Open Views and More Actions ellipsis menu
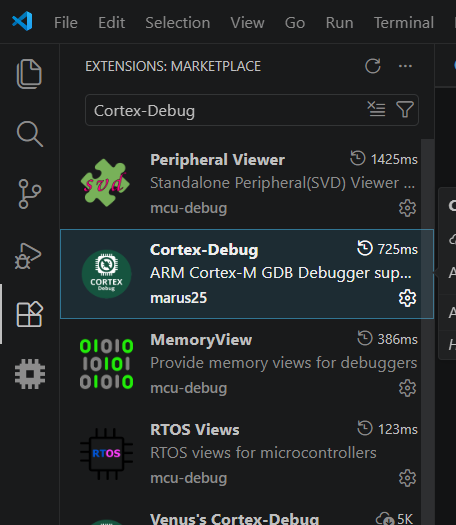 (x=405, y=66)
